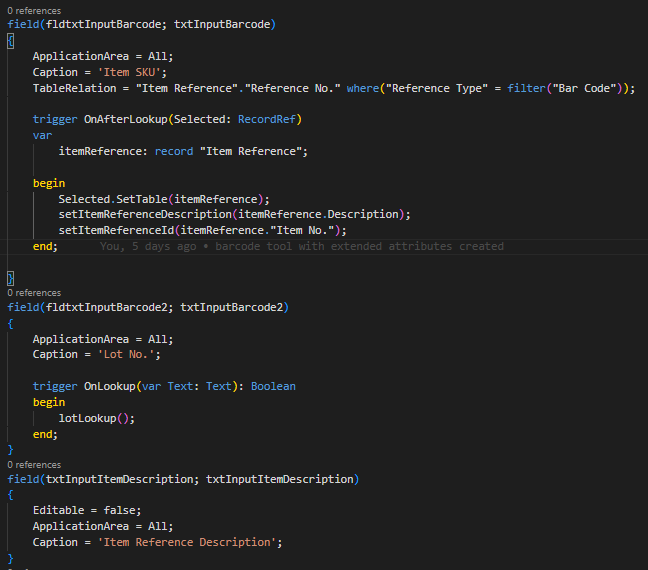Click the Editable property name
648x570 pixels.
point(58,510)
